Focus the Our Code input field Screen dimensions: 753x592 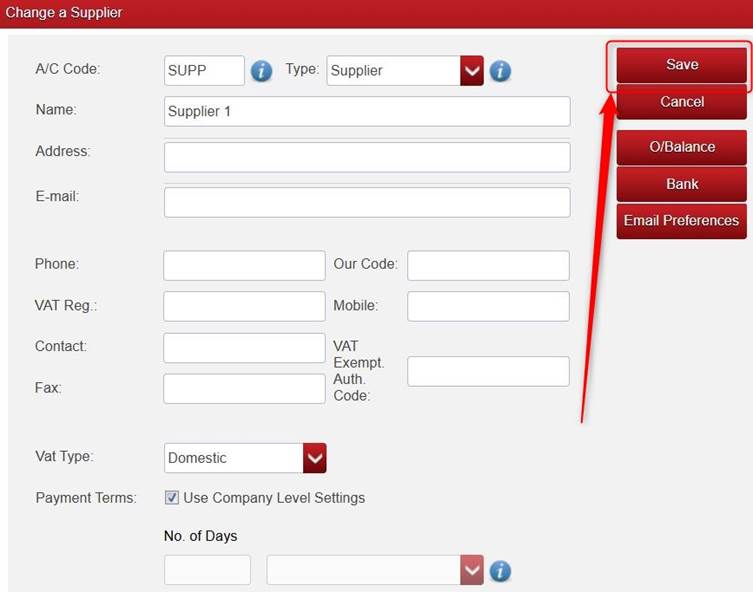488,266
